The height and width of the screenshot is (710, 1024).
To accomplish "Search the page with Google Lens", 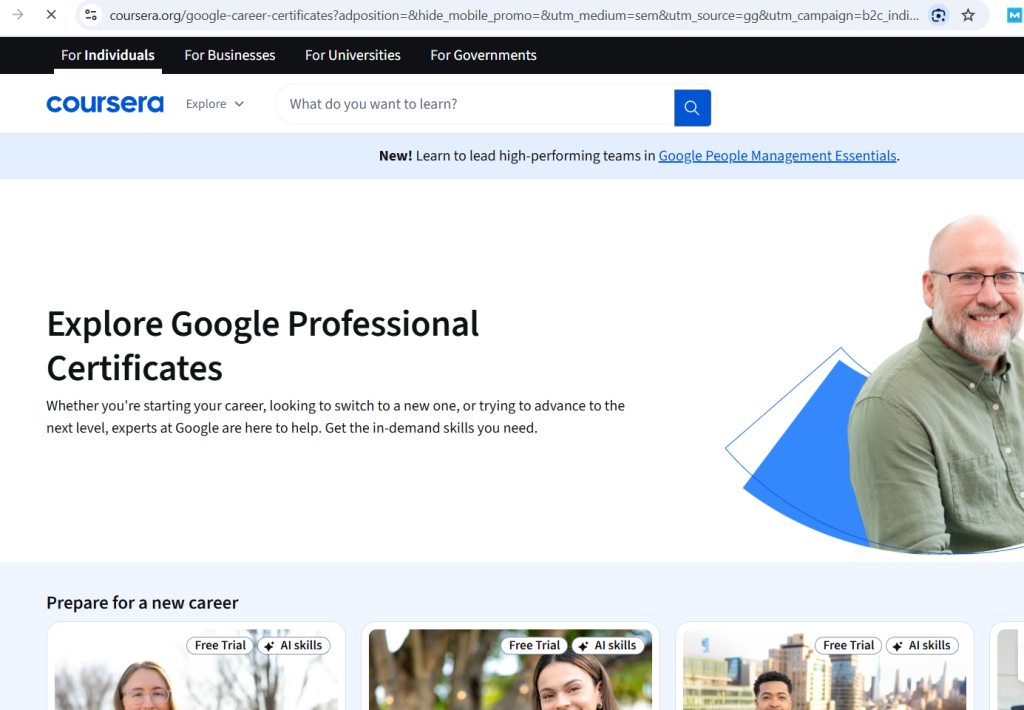I will pos(938,16).
